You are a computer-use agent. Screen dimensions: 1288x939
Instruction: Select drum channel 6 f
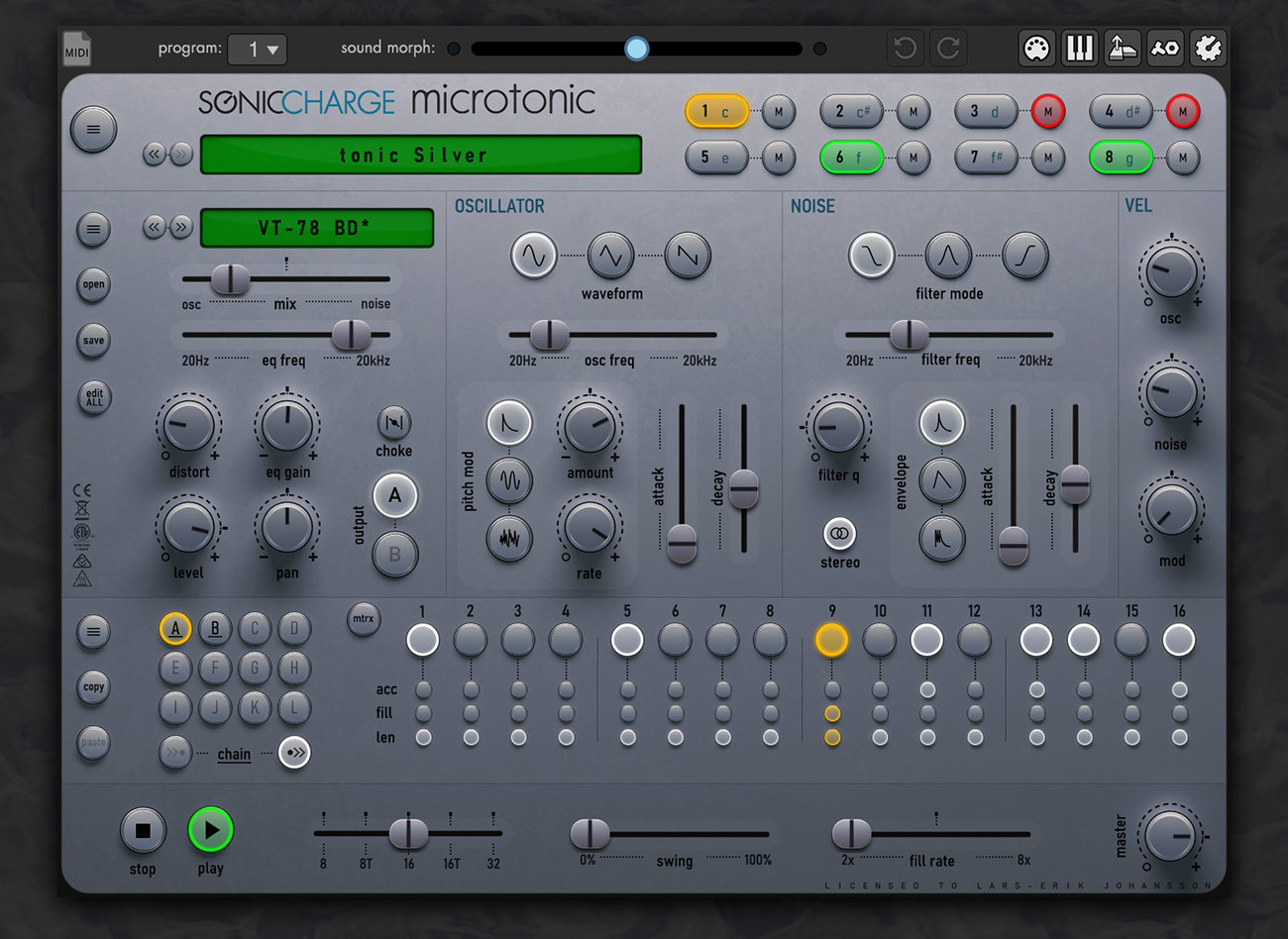(851, 156)
